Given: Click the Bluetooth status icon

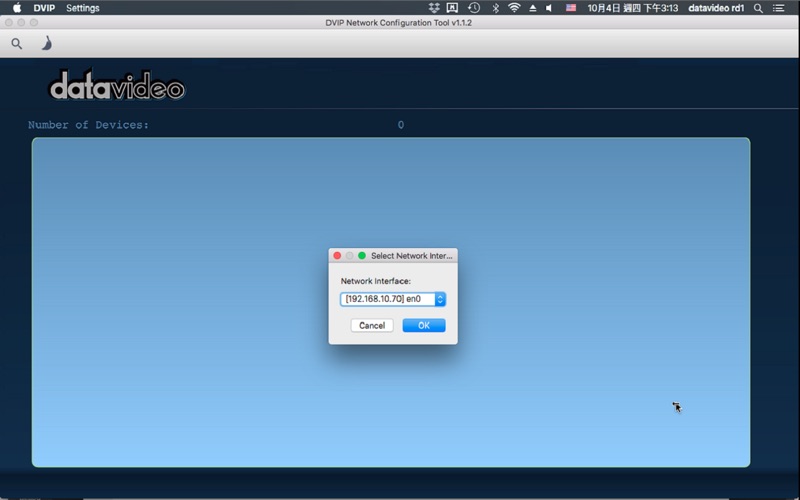Looking at the screenshot, I should coord(495,8).
